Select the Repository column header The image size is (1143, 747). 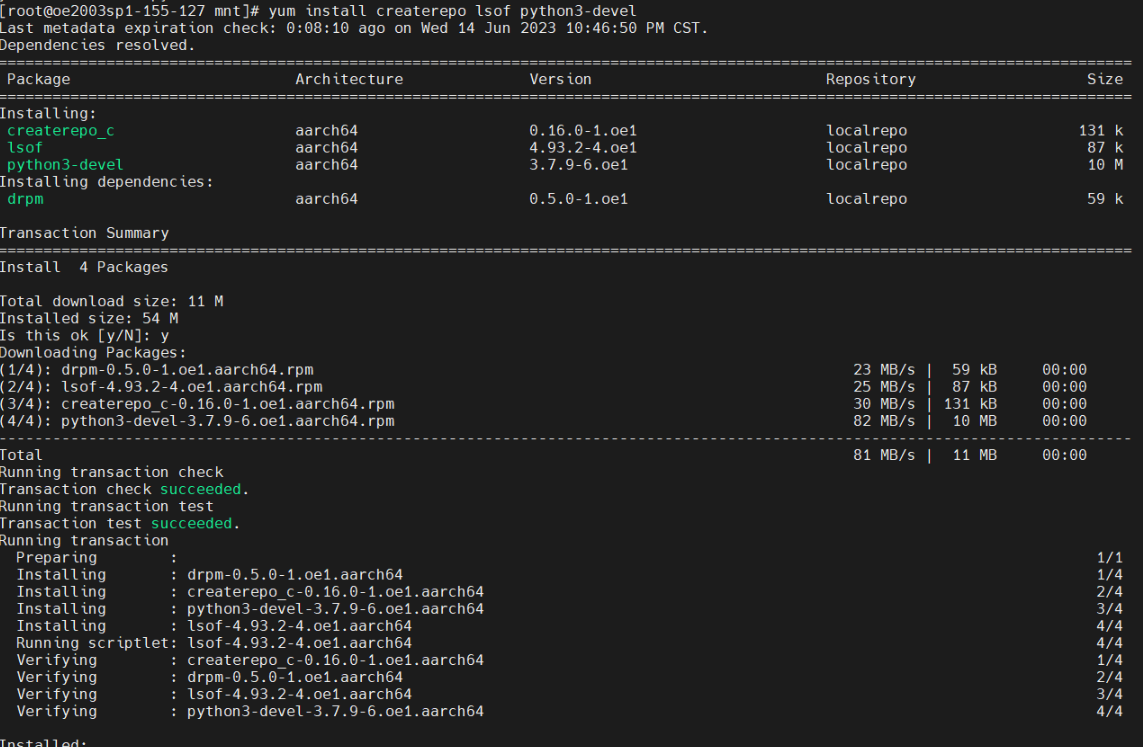[x=870, y=79]
